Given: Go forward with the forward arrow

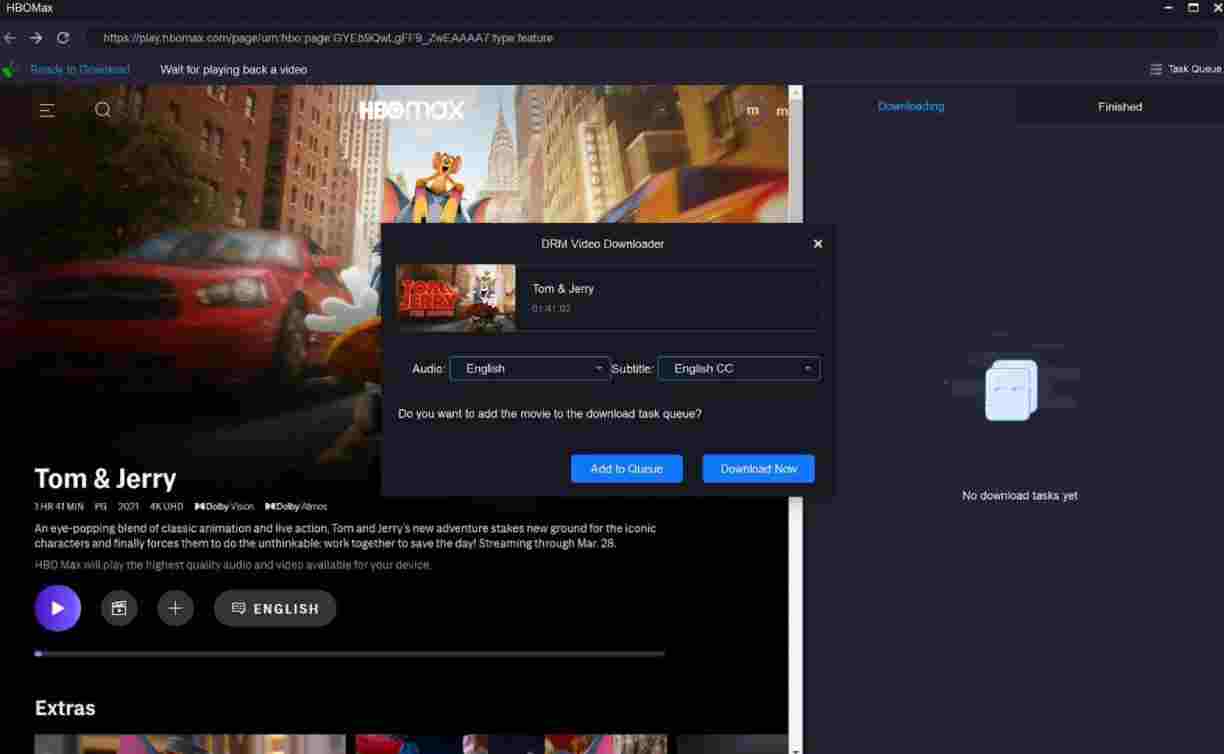Looking at the screenshot, I should click(x=36, y=38).
